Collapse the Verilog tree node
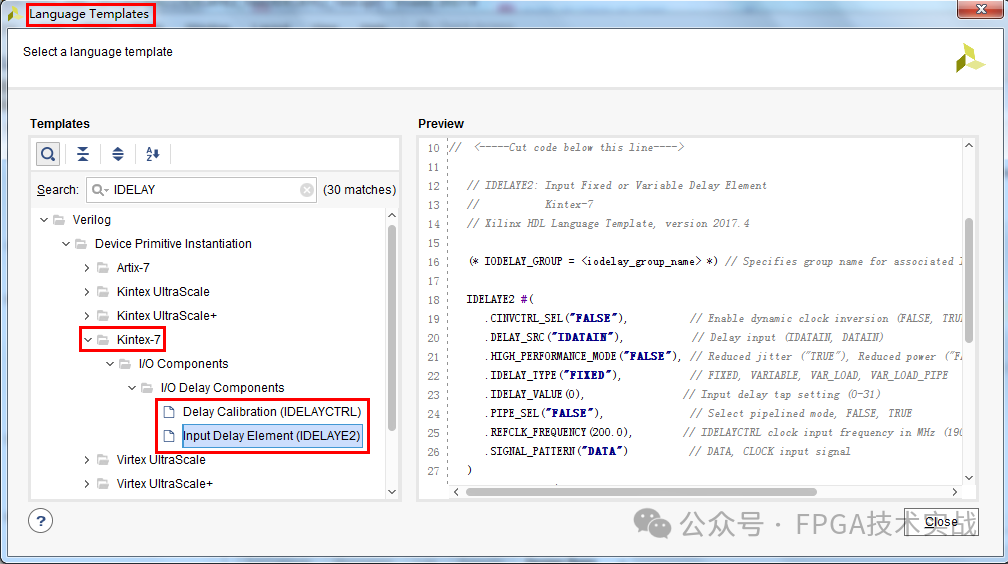The height and width of the screenshot is (564, 1008). pos(44,220)
